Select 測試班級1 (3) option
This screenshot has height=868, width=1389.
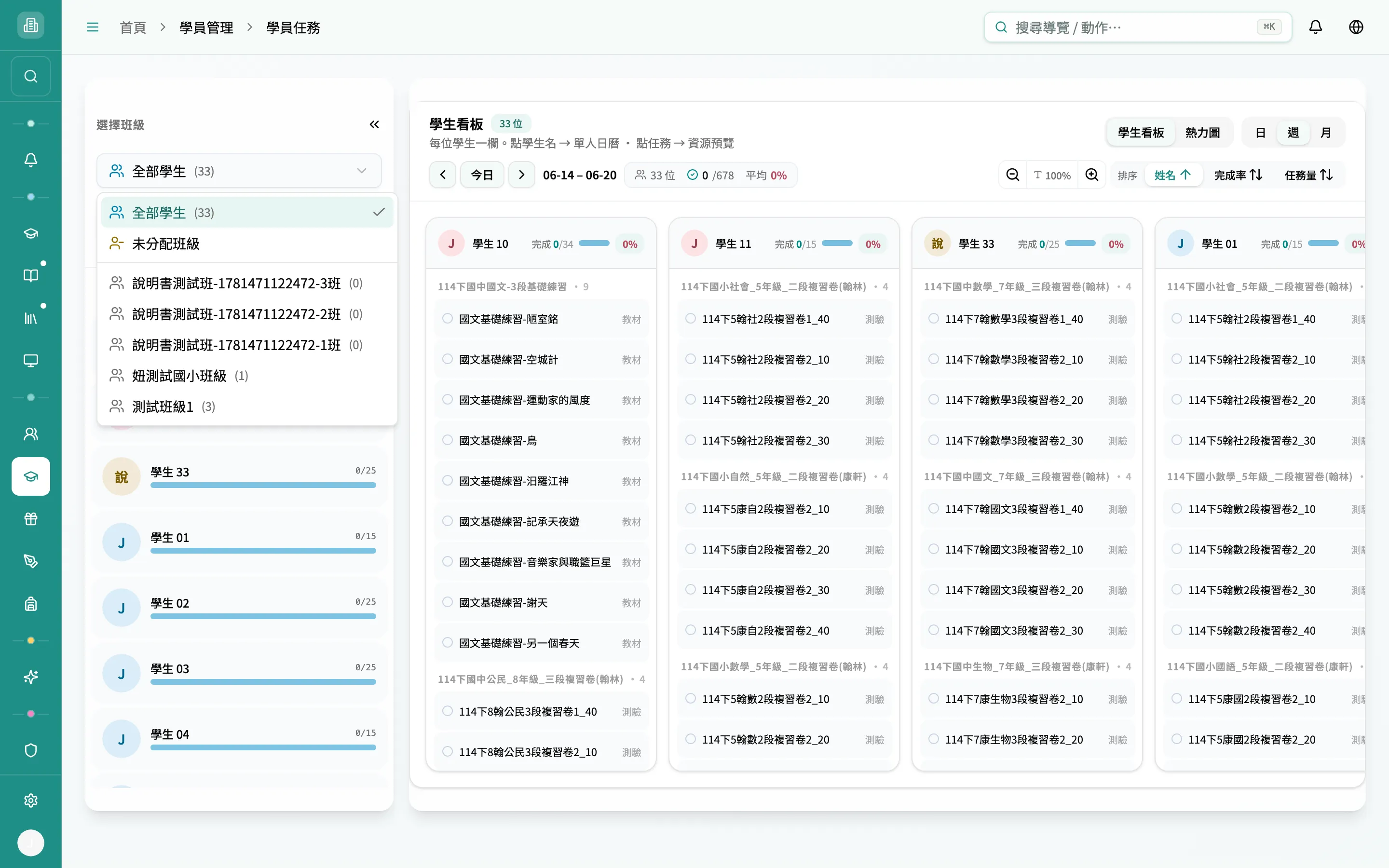(x=247, y=407)
